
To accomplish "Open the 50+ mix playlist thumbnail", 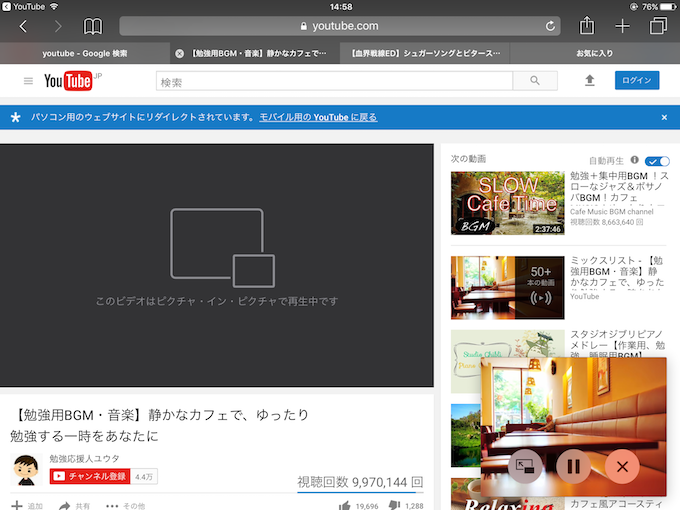I will [507, 288].
